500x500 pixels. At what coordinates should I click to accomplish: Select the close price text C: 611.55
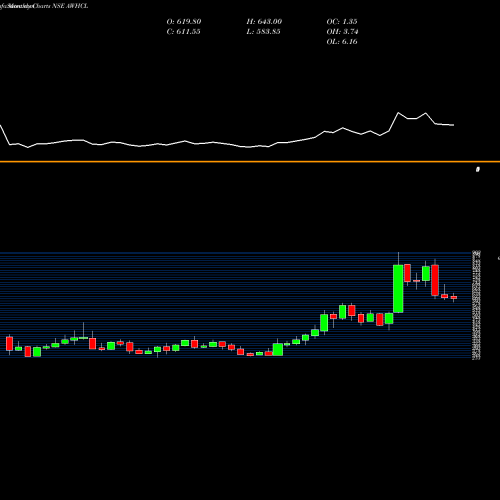[x=183, y=32]
